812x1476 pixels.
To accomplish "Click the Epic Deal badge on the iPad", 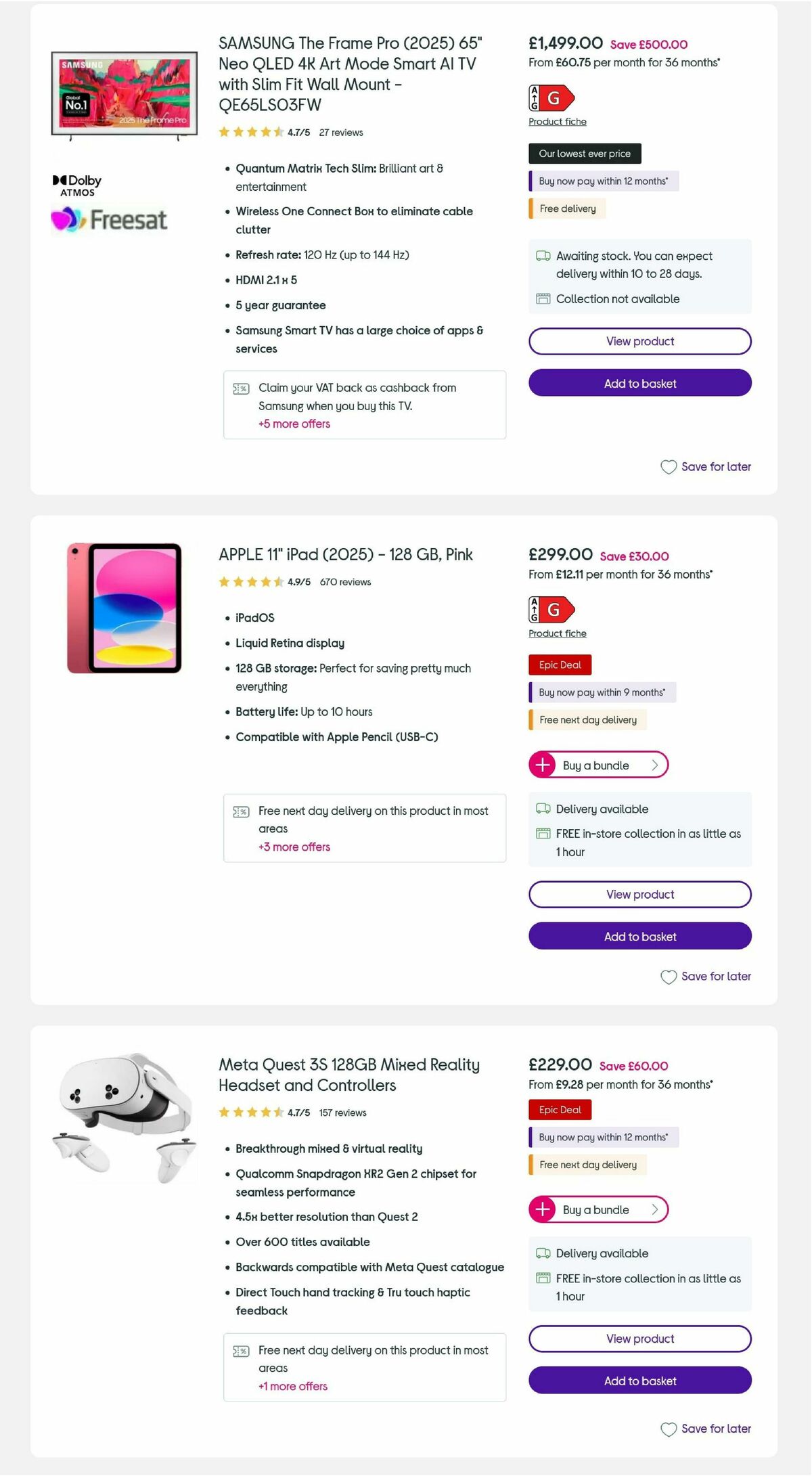I will [x=560, y=665].
